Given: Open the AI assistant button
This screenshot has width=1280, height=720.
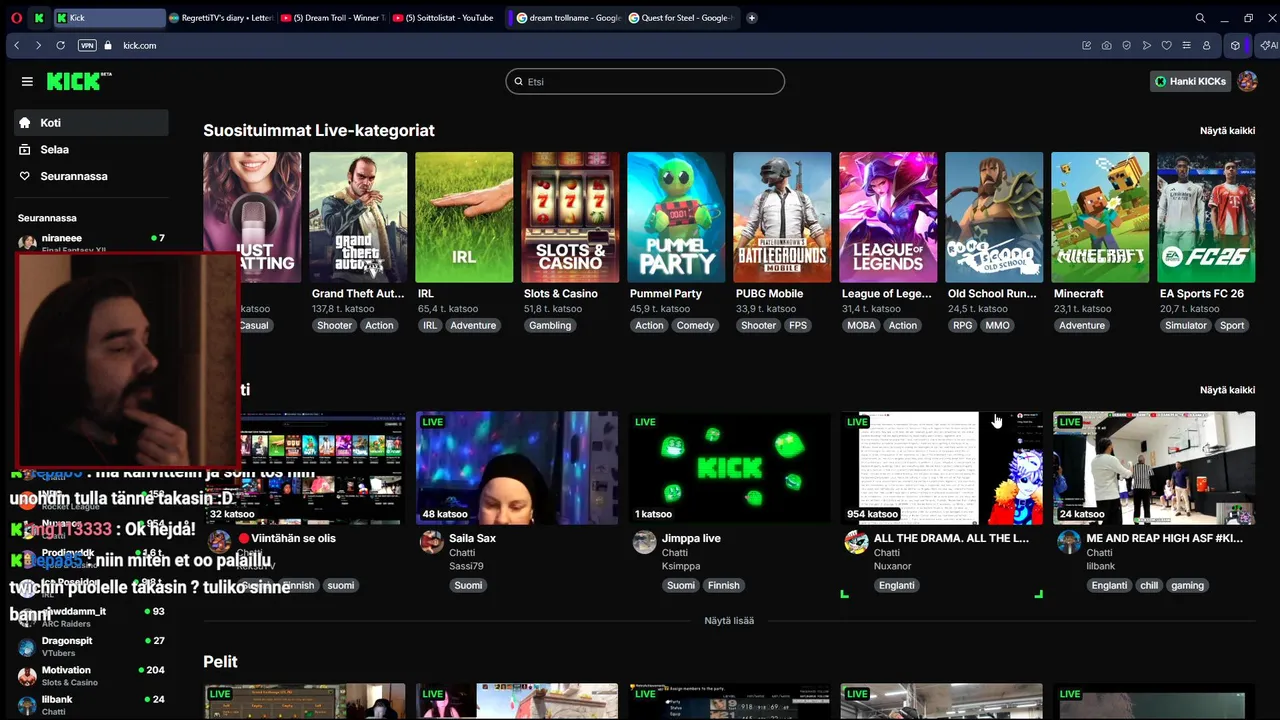Looking at the screenshot, I should (1268, 45).
